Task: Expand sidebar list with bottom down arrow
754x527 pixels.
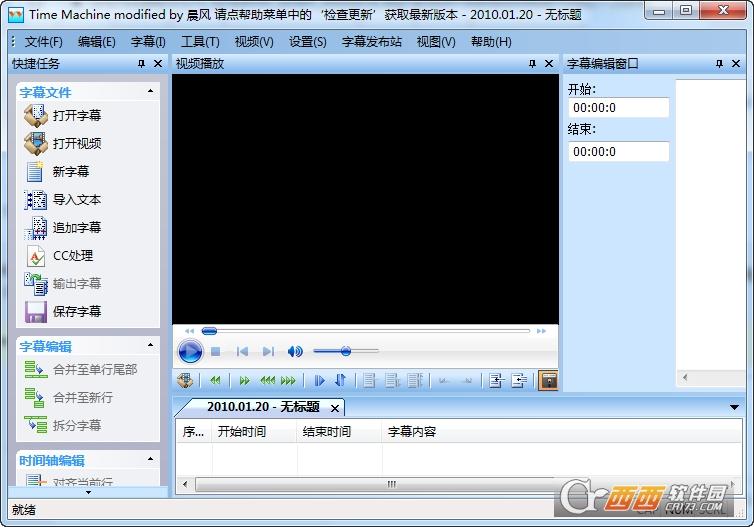Action: point(88,492)
